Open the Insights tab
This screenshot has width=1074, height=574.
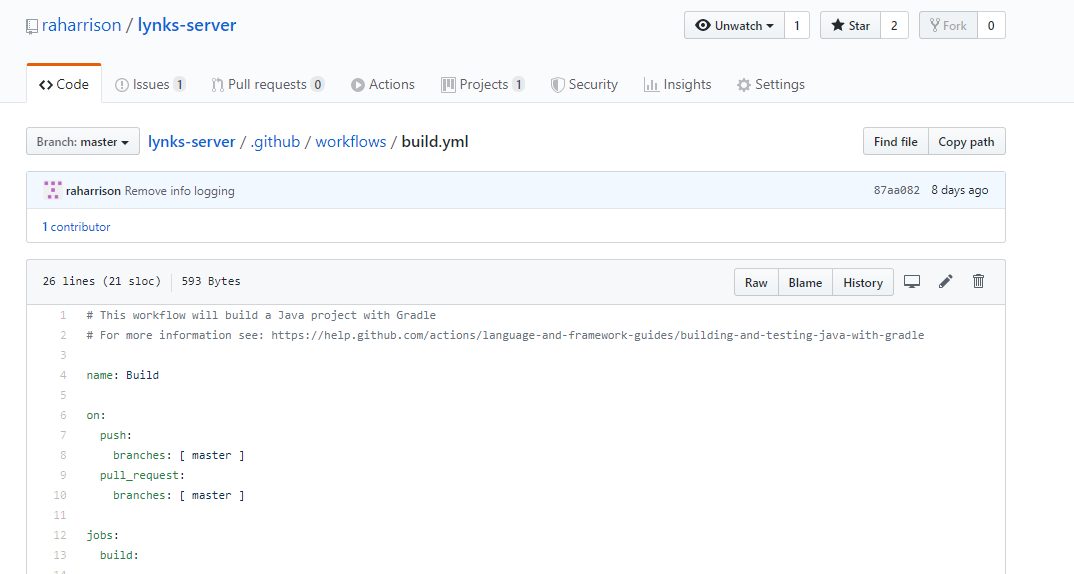click(x=677, y=84)
